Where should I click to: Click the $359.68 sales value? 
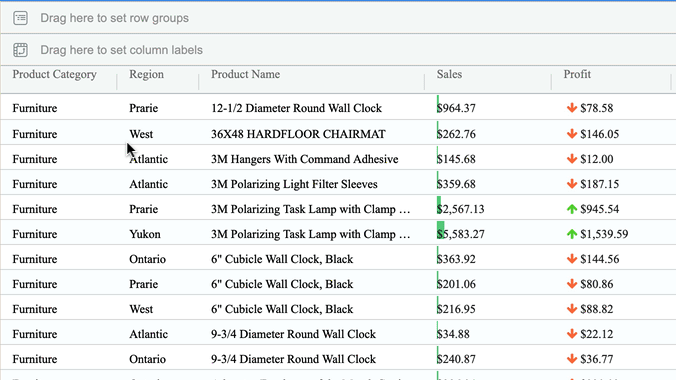coord(456,184)
